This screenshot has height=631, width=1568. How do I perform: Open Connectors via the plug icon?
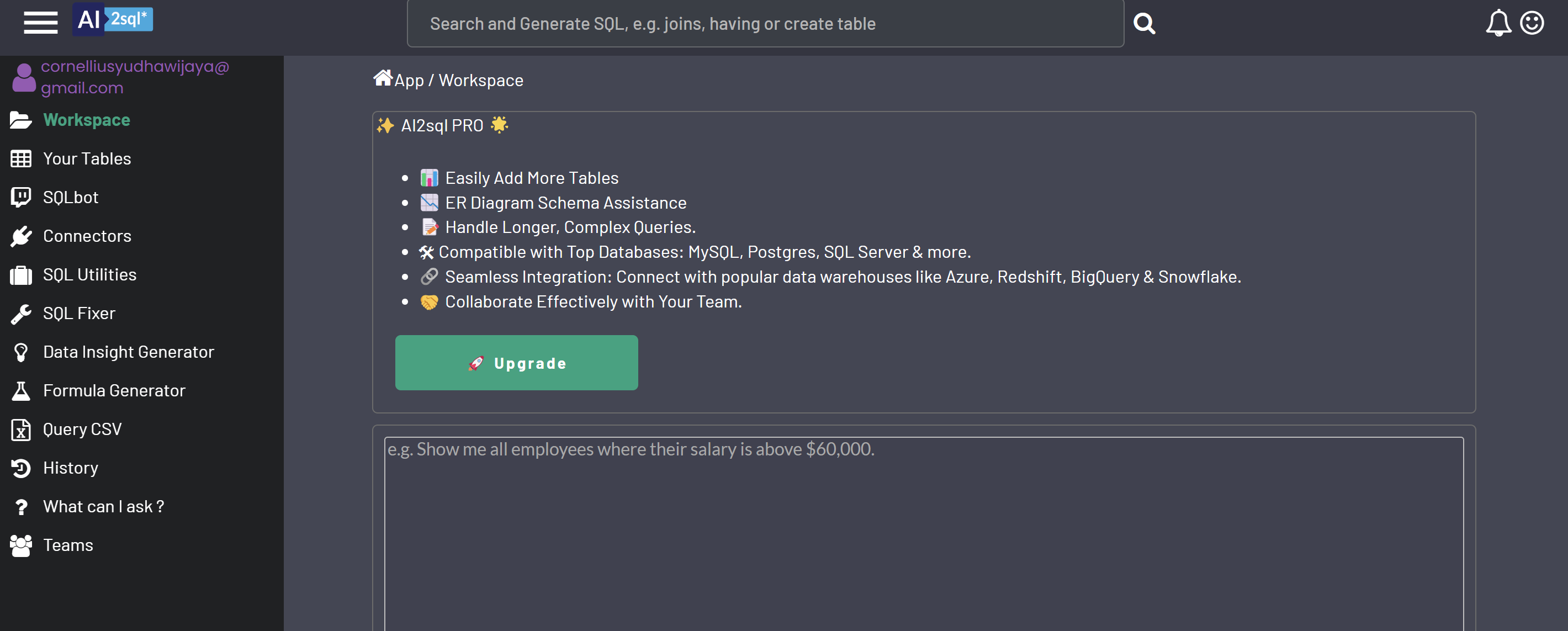coord(20,236)
